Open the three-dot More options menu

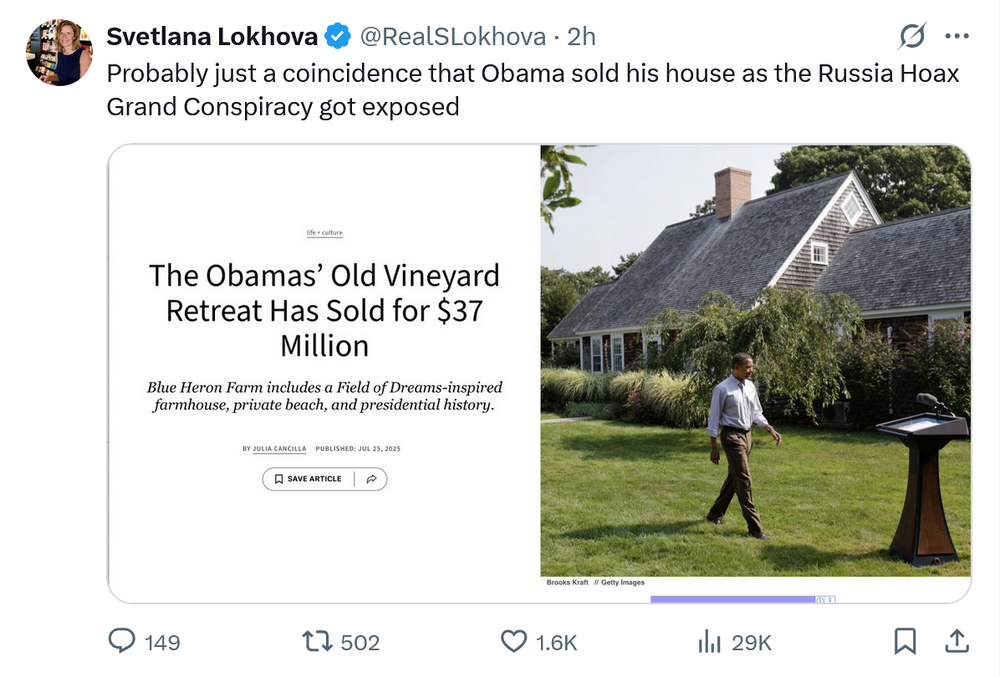[957, 37]
